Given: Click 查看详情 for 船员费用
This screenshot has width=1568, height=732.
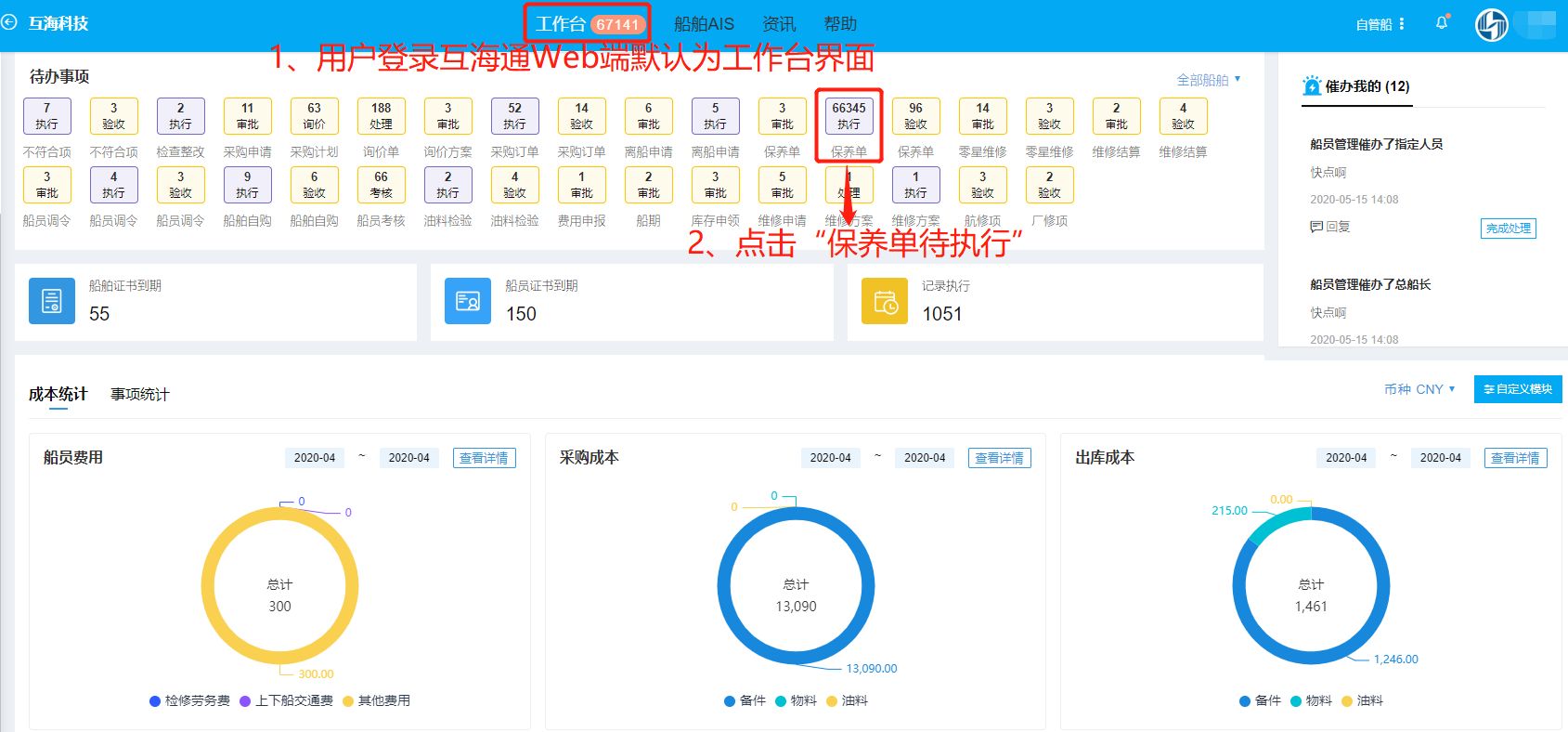Looking at the screenshot, I should 485,458.
